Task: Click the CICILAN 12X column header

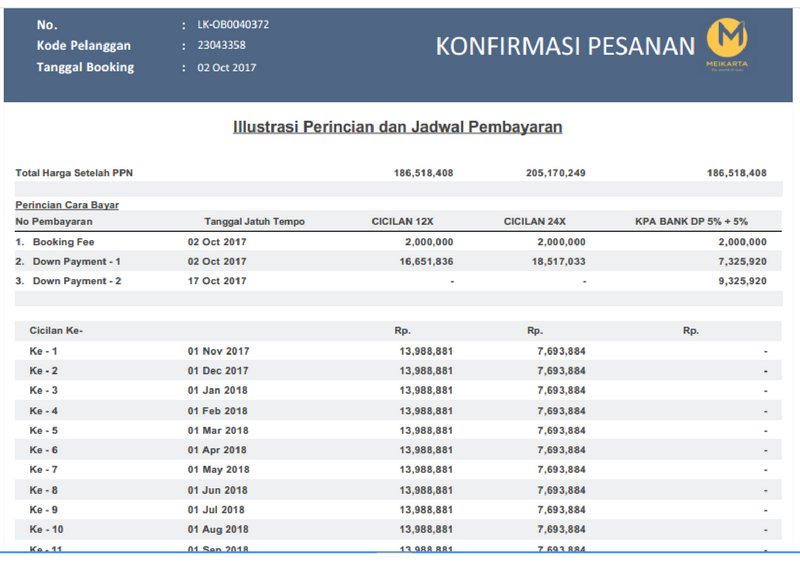Action: pyautogui.click(x=402, y=222)
